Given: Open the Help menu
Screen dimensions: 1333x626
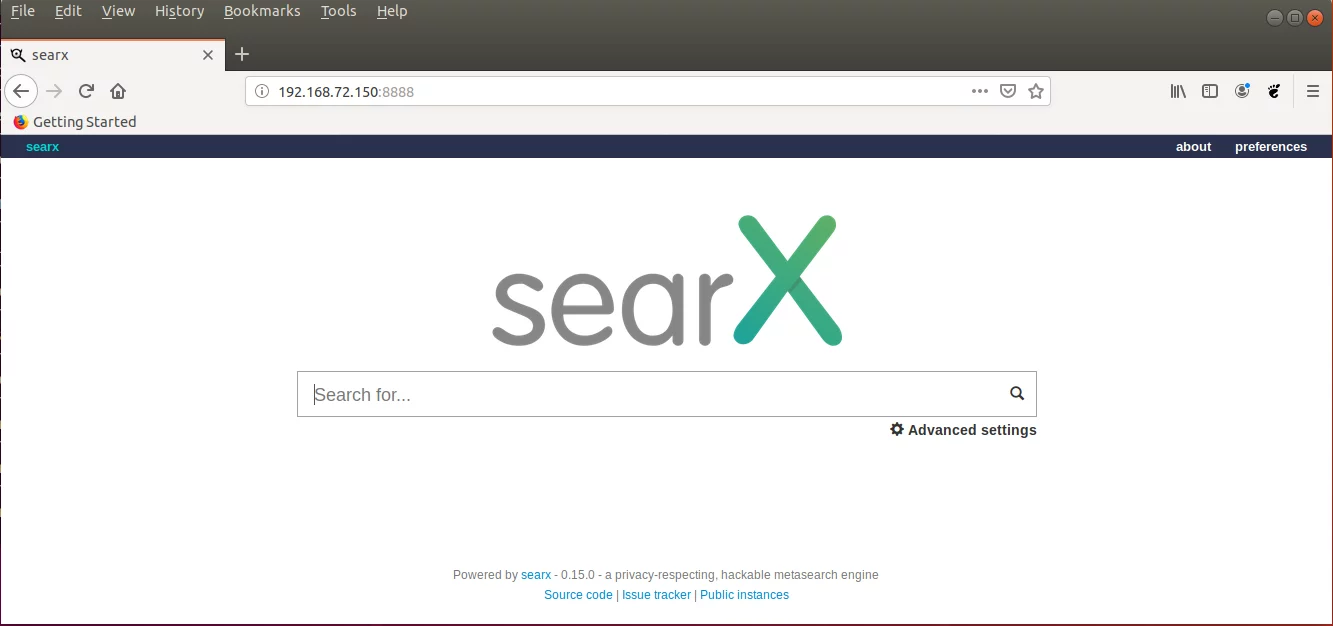Looking at the screenshot, I should [x=392, y=11].
